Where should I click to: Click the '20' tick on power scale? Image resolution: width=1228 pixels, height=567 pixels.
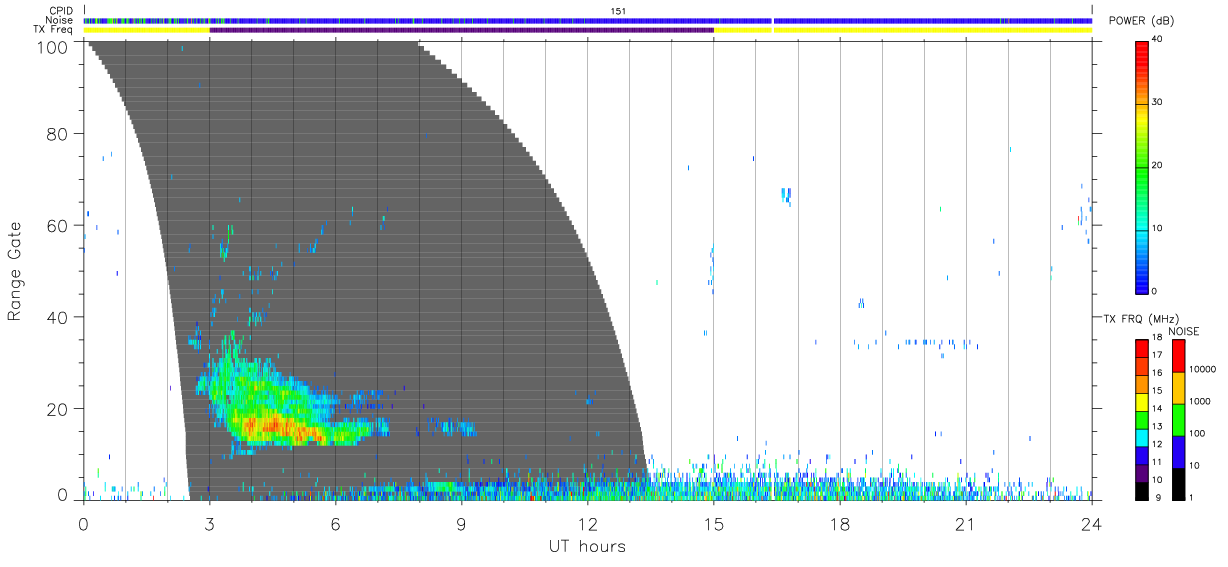(1159, 165)
